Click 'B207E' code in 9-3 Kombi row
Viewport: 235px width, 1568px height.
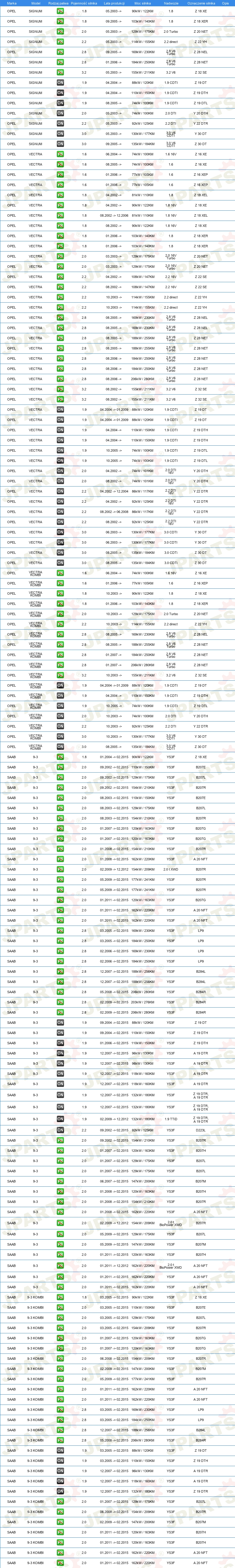coord(201,1307)
